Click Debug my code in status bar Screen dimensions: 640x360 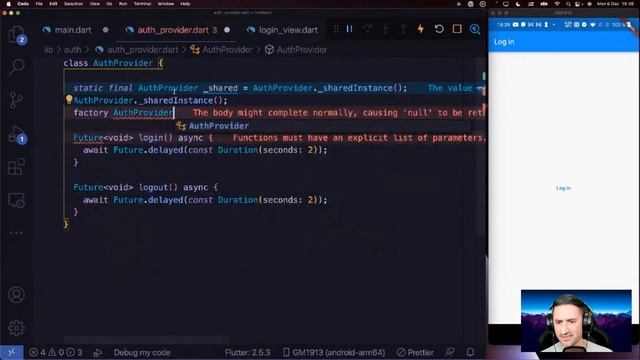(142, 352)
